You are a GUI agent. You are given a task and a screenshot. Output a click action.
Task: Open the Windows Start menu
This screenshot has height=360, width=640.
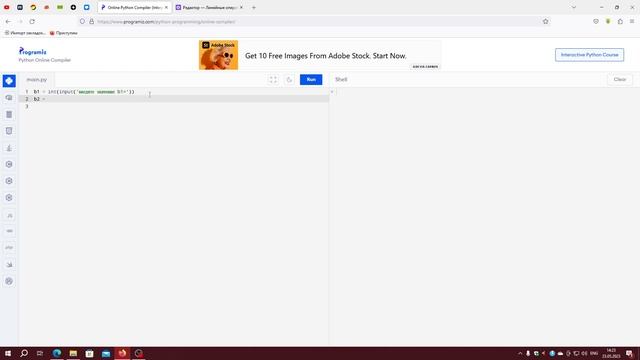point(8,353)
